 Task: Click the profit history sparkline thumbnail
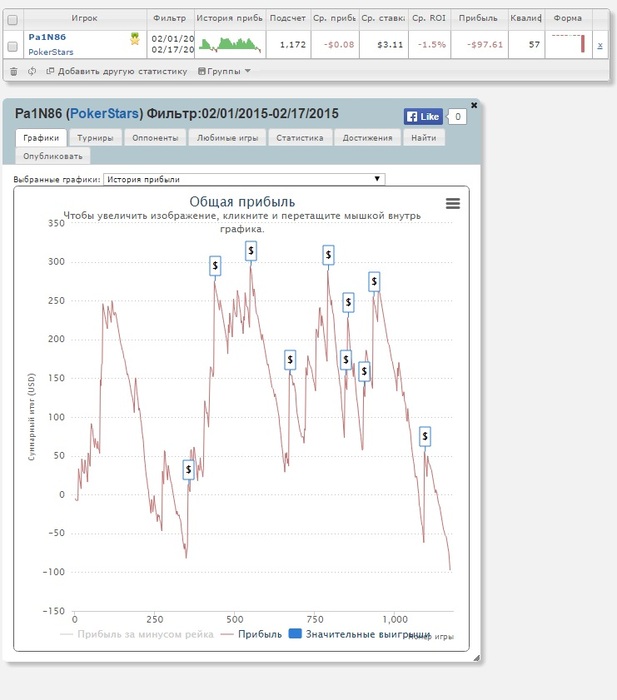point(230,45)
